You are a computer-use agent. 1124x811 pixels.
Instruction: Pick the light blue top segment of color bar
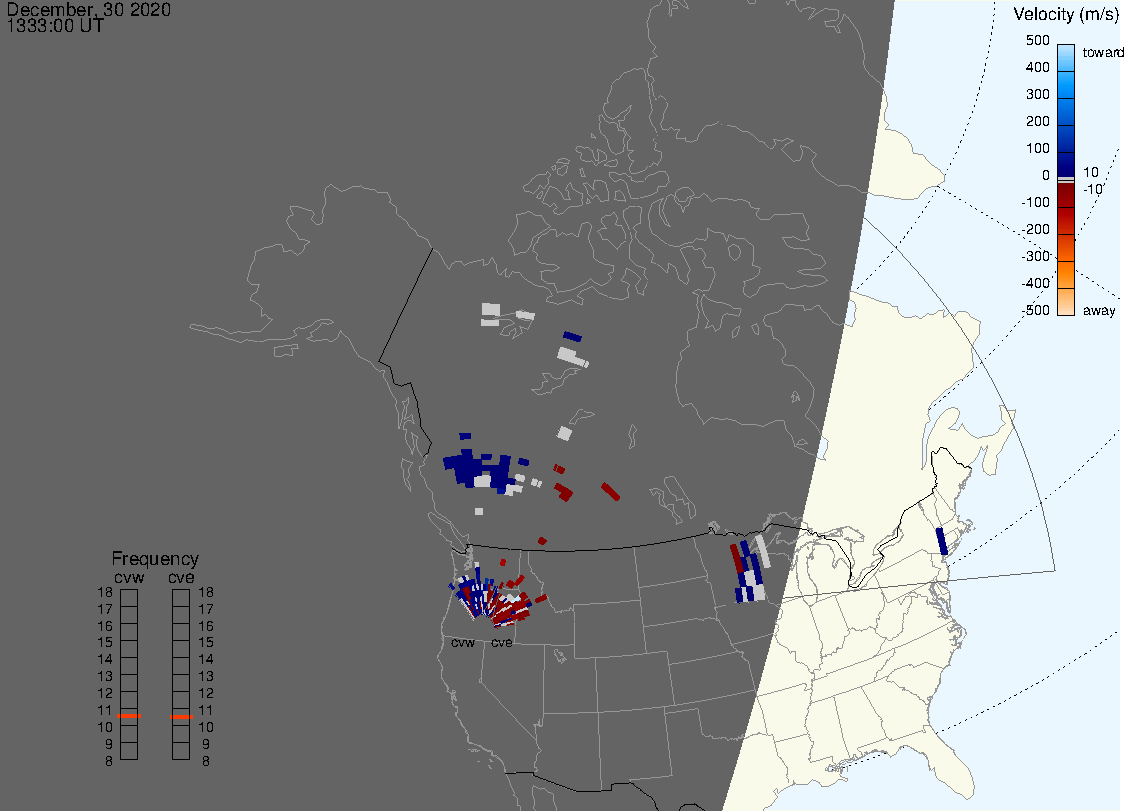(x=1066, y=58)
